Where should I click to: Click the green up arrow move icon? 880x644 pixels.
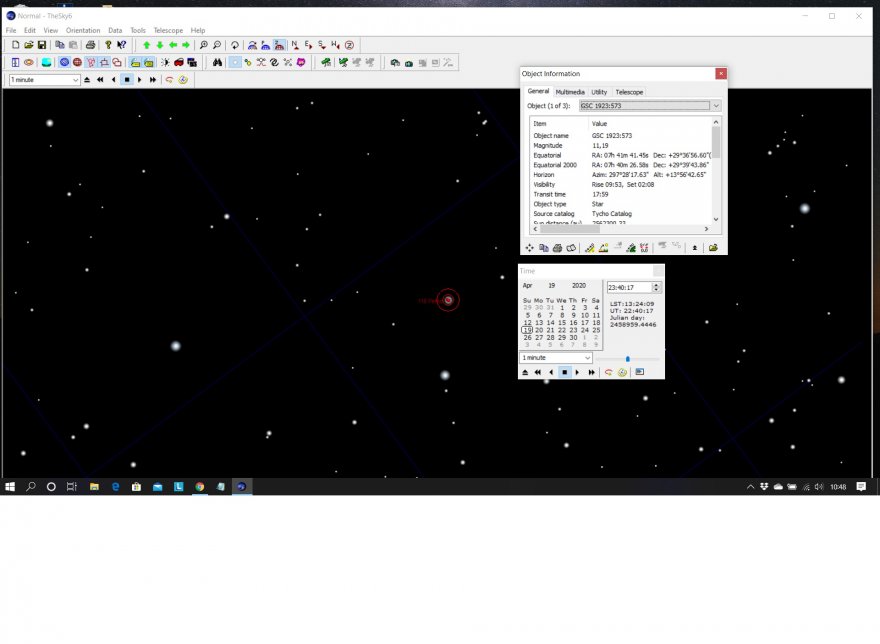tap(146, 45)
